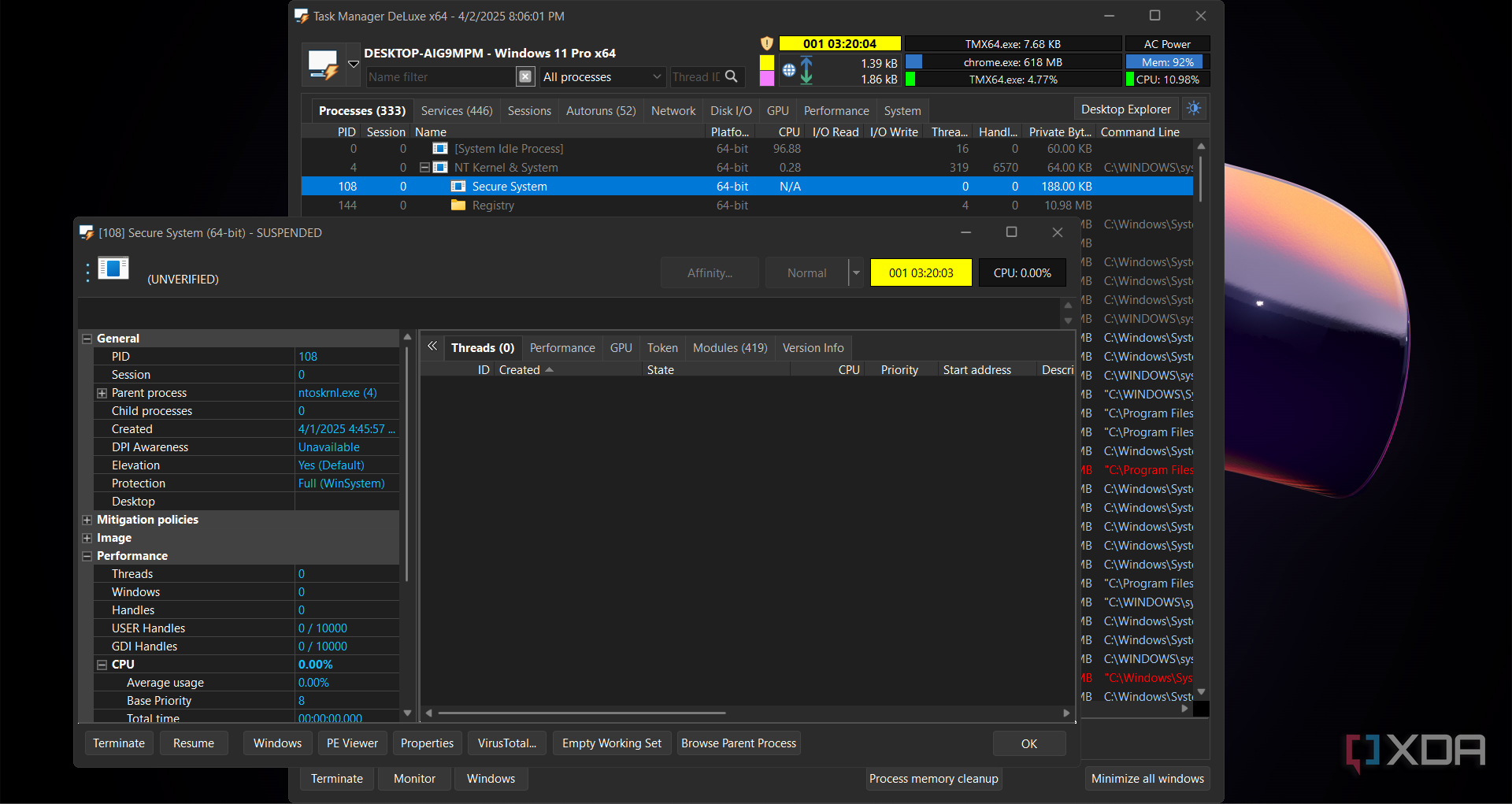Image resolution: width=1512 pixels, height=804 pixels.
Task: Expand the Parent process row
Action: pos(102,393)
